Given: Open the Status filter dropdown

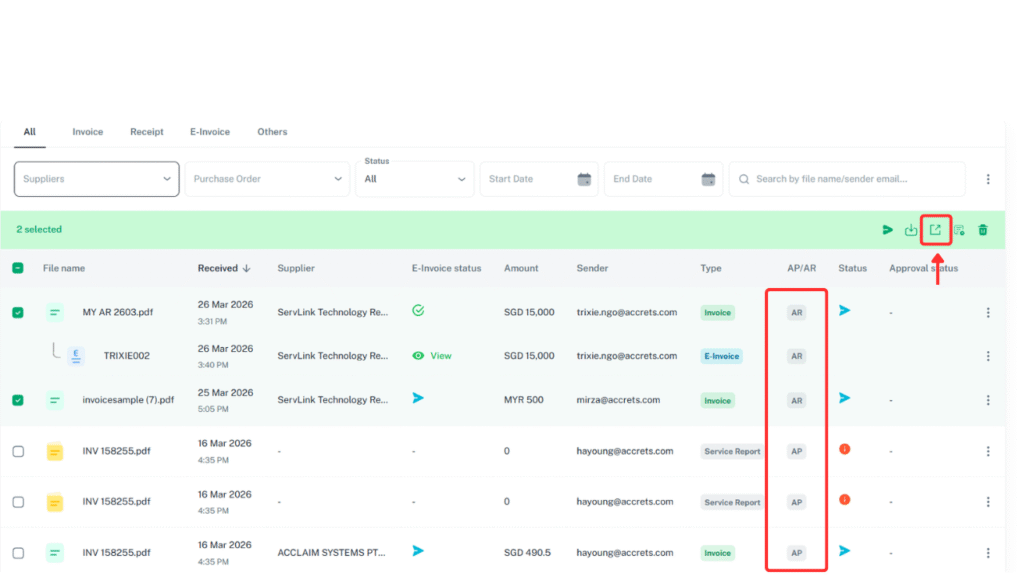Looking at the screenshot, I should 415,178.
